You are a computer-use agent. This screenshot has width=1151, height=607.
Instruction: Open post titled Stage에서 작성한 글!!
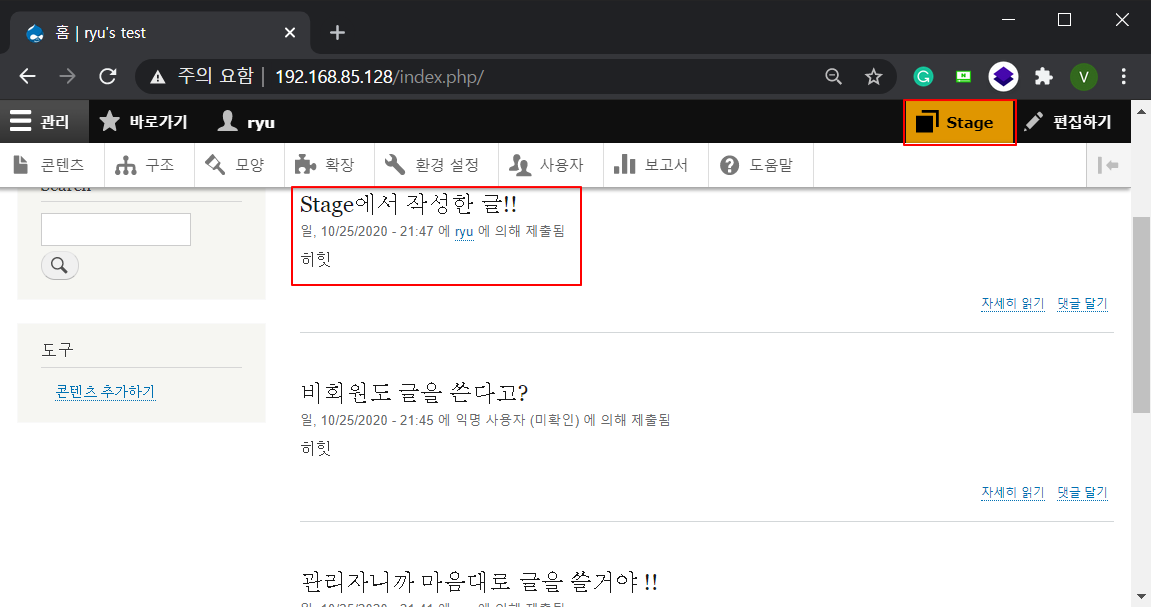[408, 205]
